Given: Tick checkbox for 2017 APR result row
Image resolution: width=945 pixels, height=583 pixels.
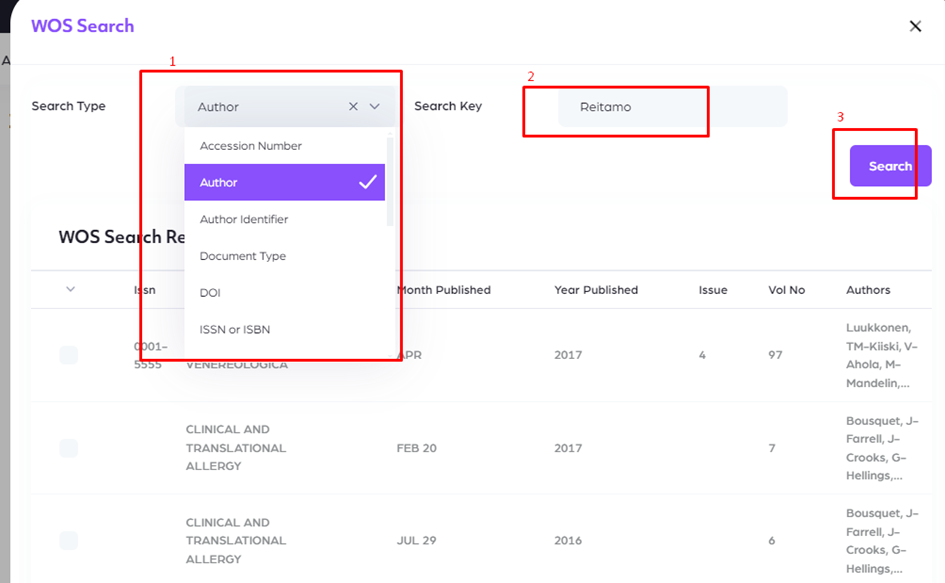Looking at the screenshot, I should pos(69,355).
